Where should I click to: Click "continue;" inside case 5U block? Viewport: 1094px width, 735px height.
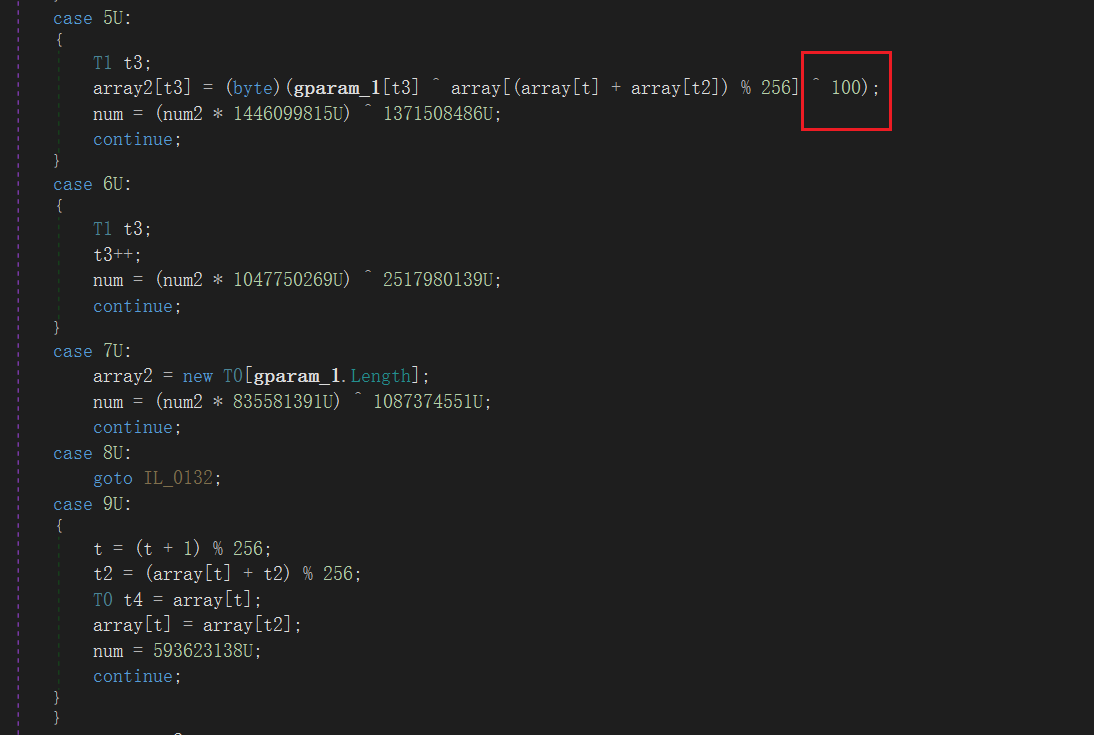(137, 140)
